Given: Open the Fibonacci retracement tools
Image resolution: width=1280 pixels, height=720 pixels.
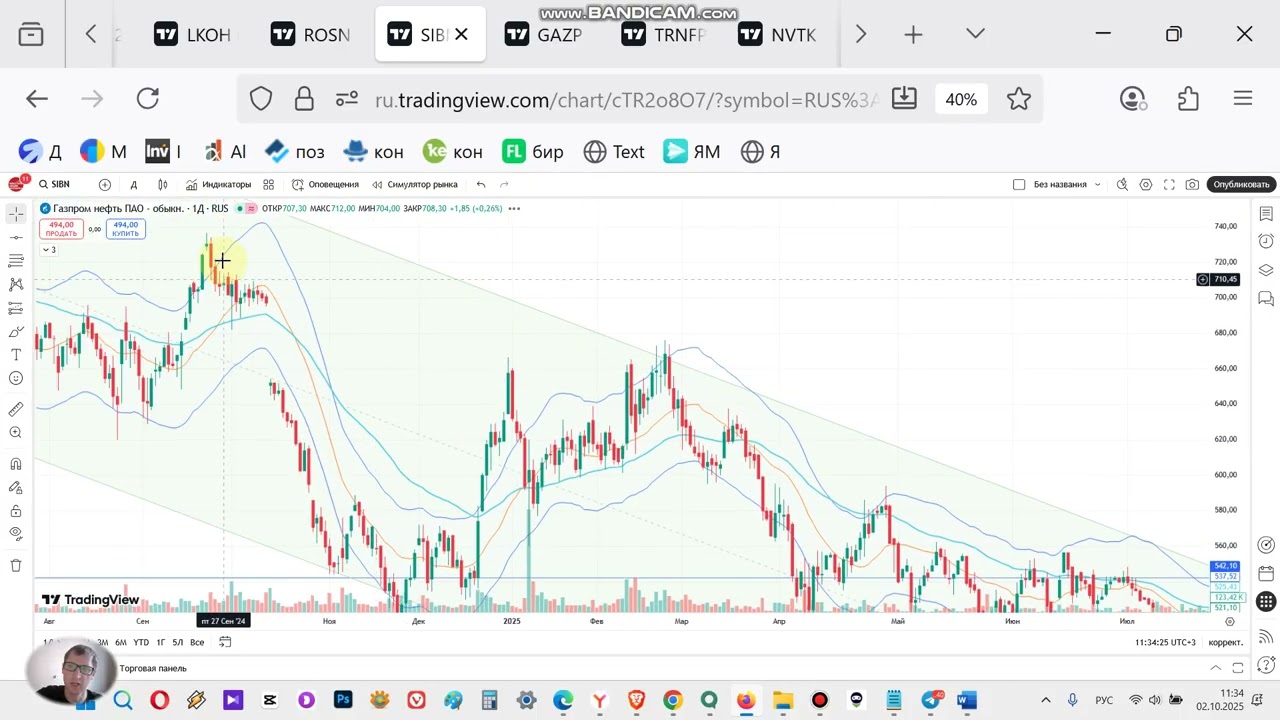Looking at the screenshot, I should click(x=16, y=261).
